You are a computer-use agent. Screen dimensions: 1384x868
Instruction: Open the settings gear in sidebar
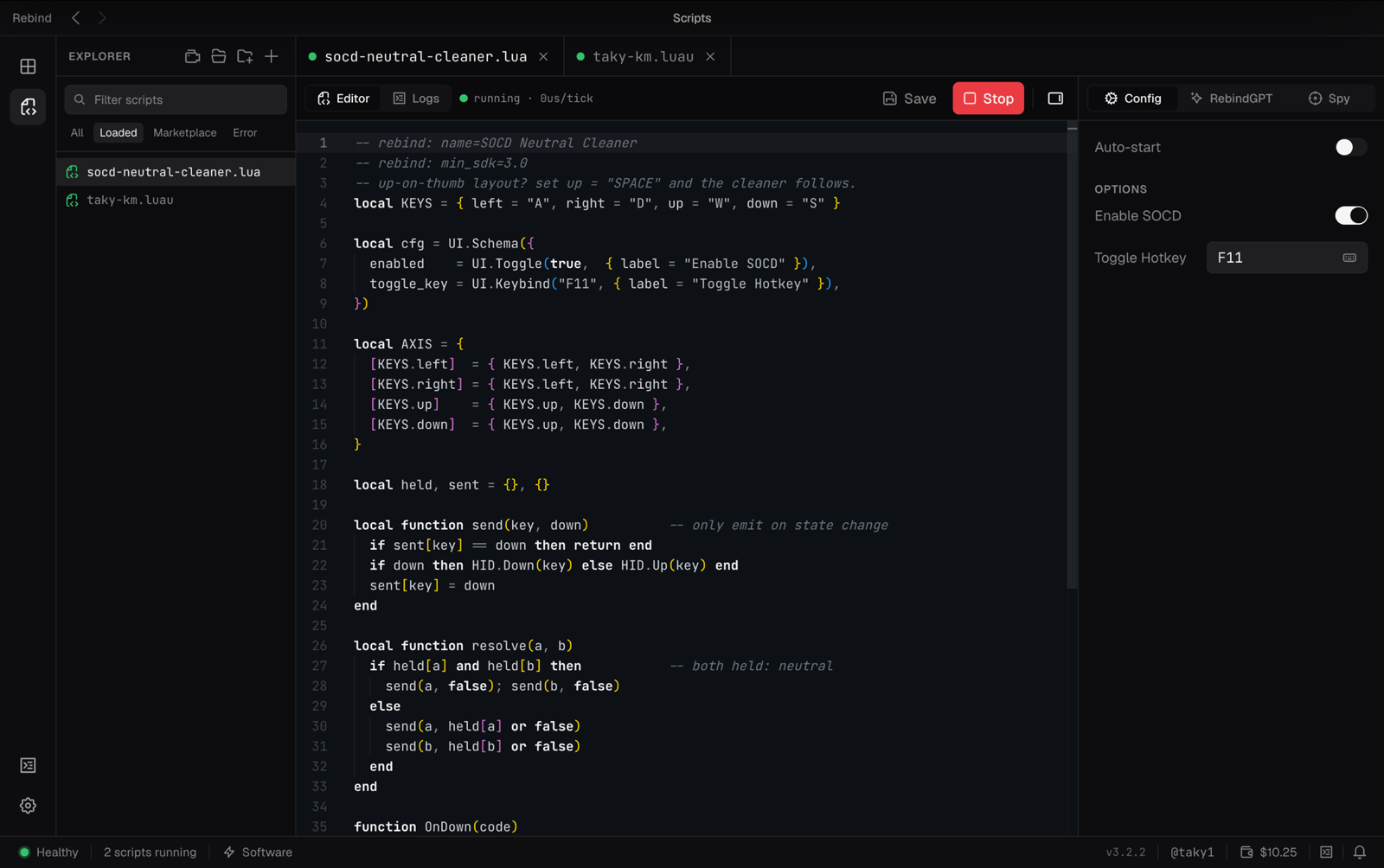pyautogui.click(x=28, y=805)
